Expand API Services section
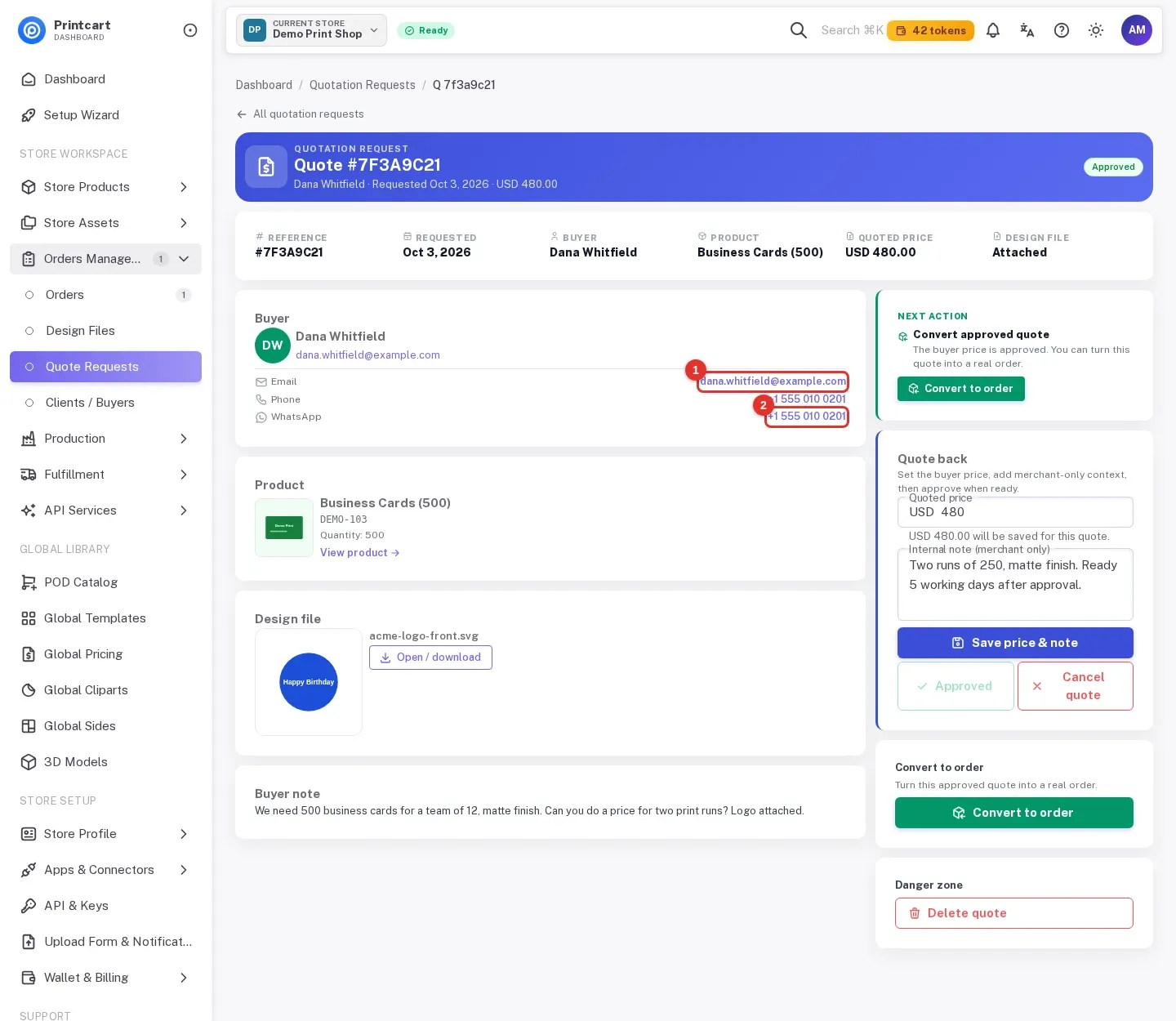 point(105,510)
